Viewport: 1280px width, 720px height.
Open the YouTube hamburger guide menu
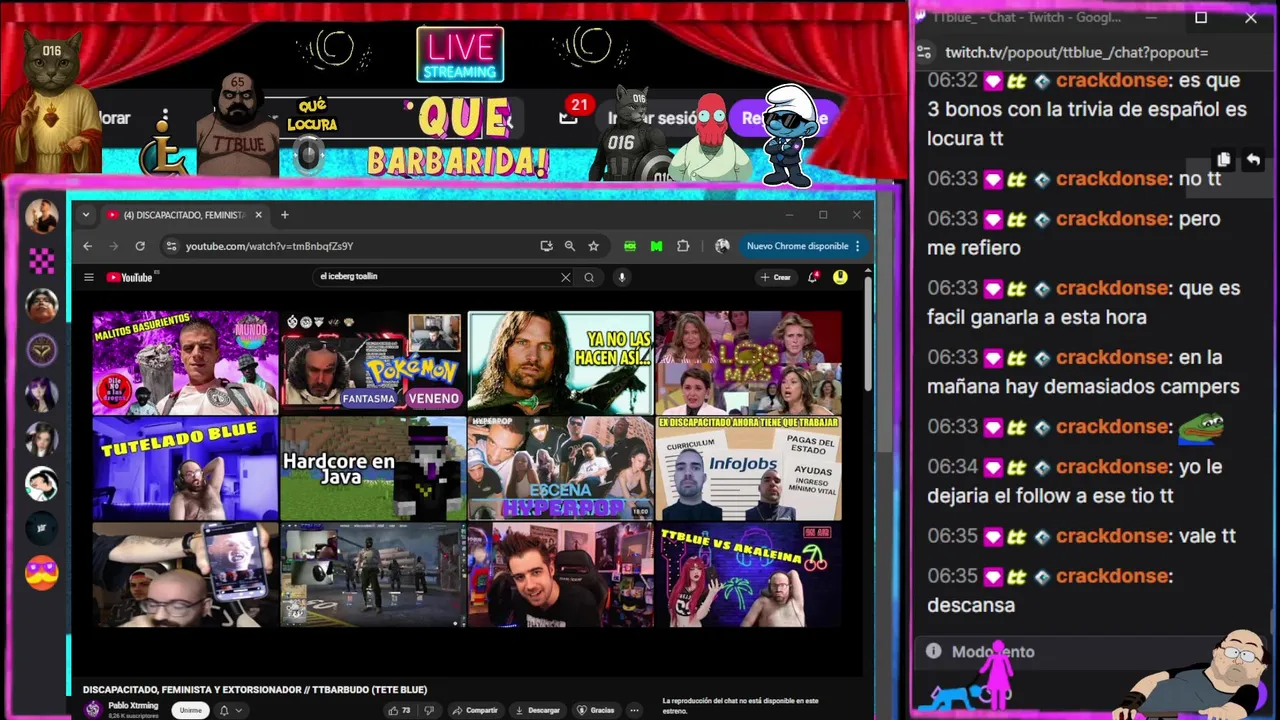(x=89, y=278)
